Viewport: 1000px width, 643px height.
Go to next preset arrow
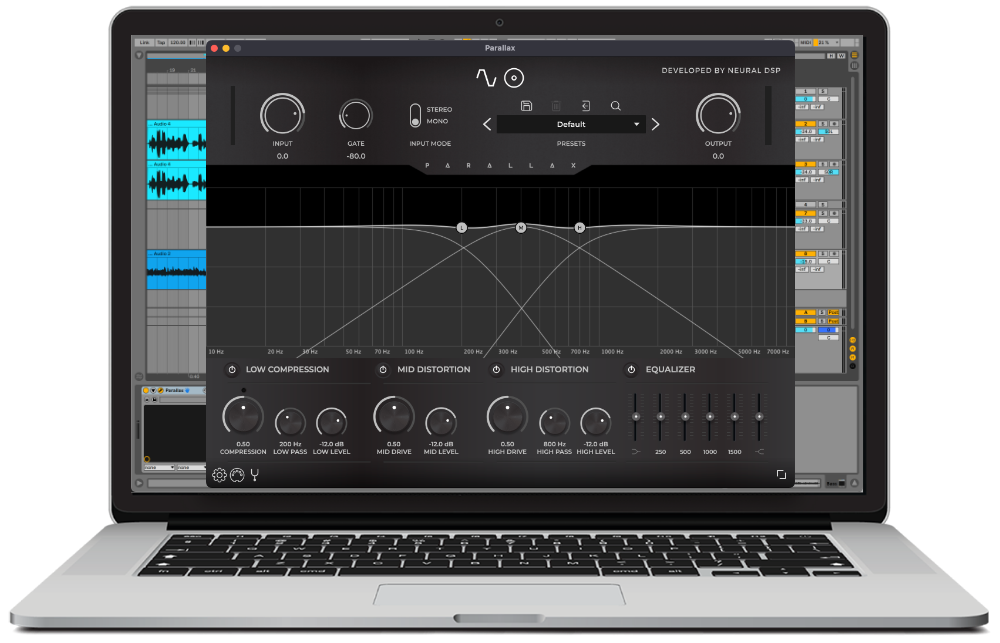(655, 124)
